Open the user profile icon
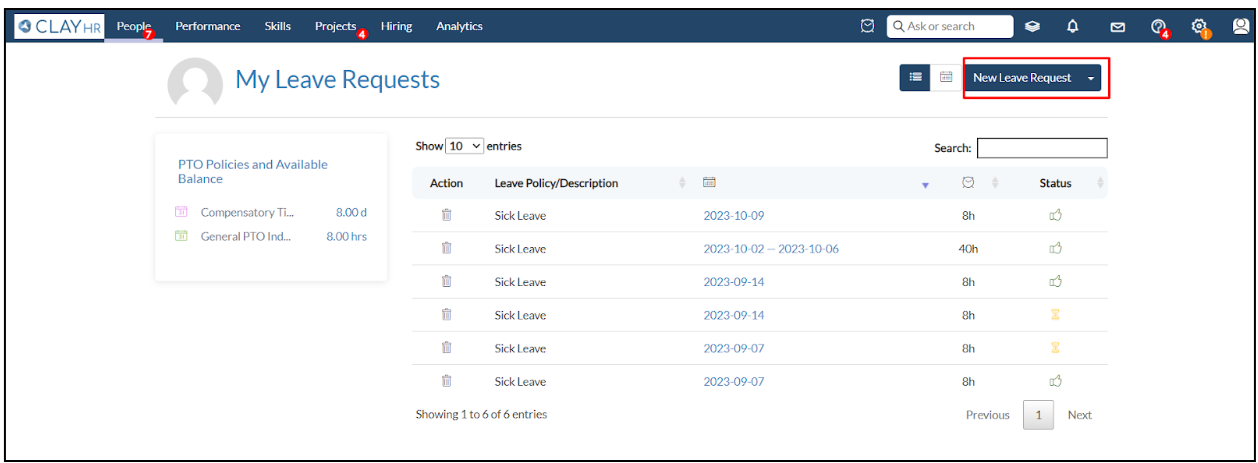The height and width of the screenshot is (463, 1258). pyautogui.click(x=1241, y=27)
